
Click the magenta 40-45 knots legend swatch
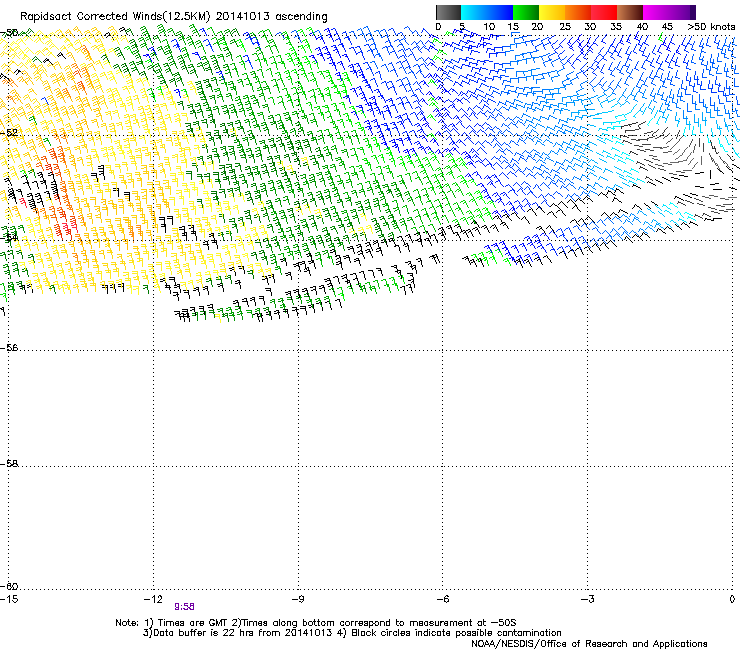pos(656,12)
